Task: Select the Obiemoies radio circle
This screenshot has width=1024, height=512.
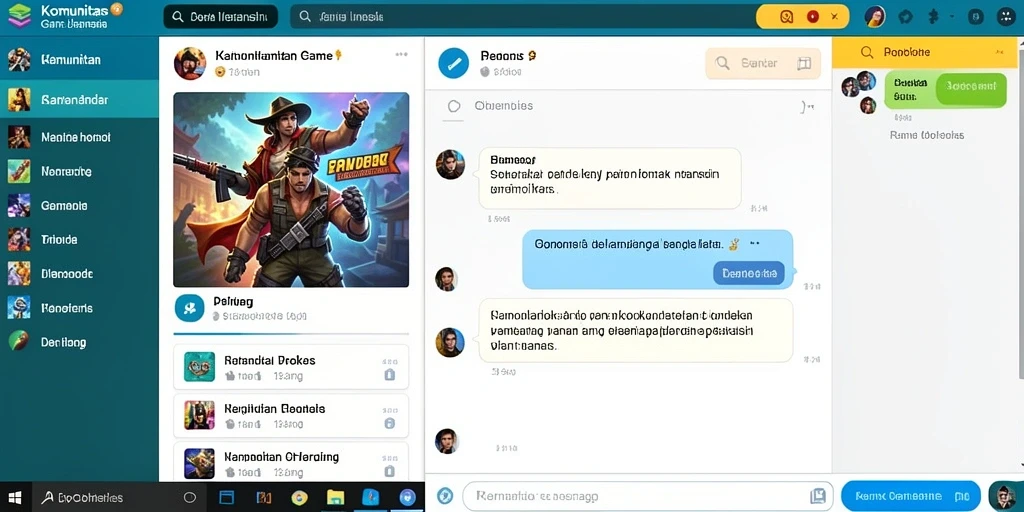Action: [454, 106]
